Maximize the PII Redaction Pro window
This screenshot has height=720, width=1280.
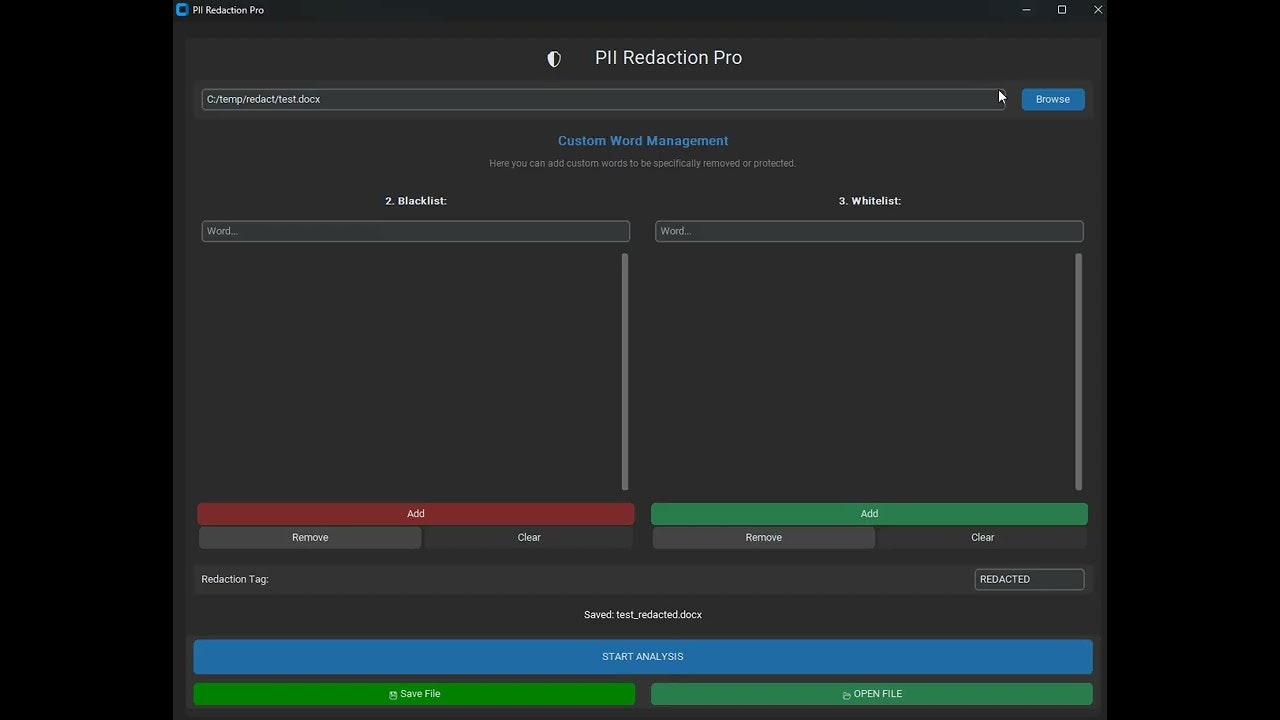pos(1062,10)
